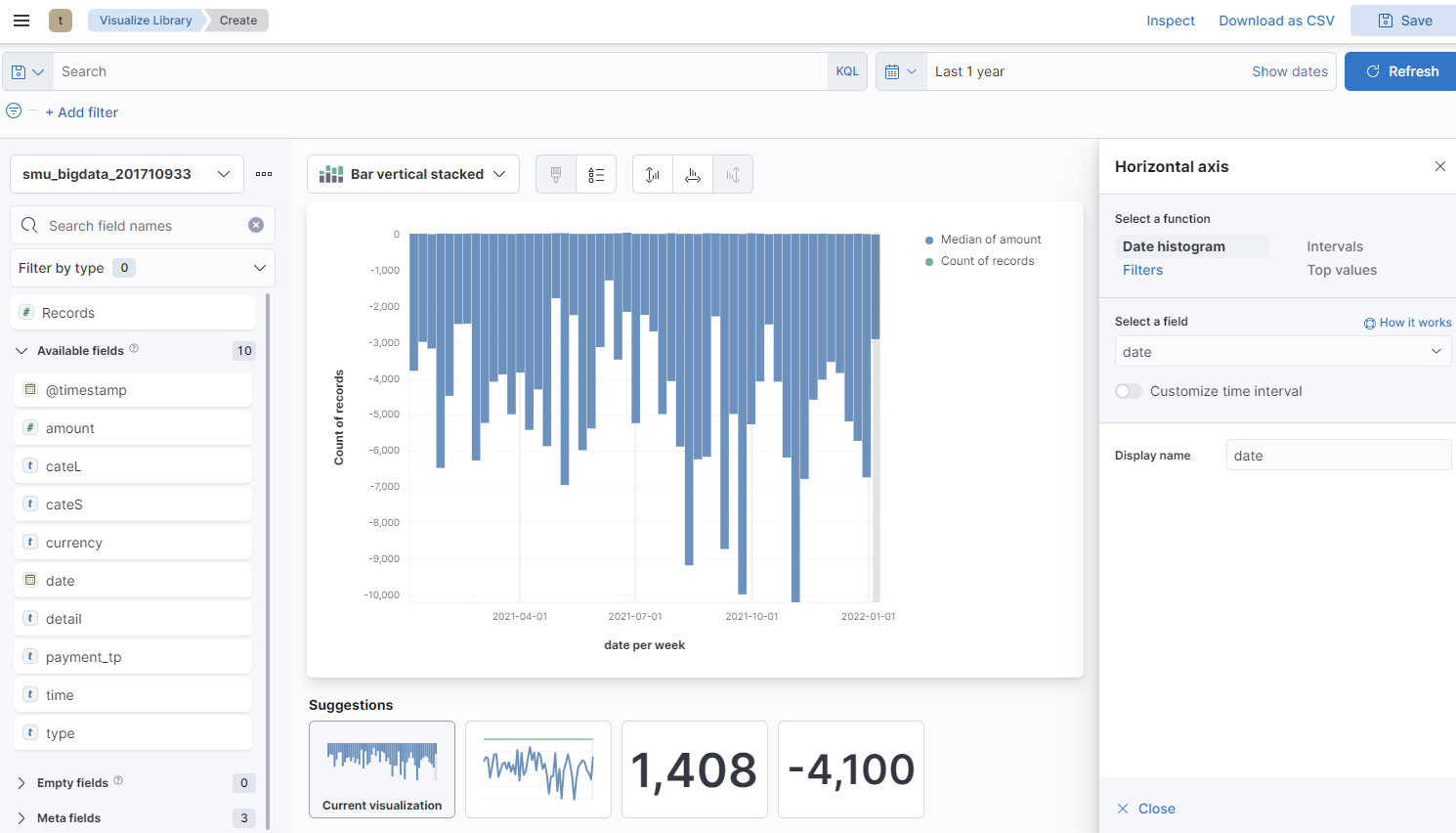The height and width of the screenshot is (833, 1456).
Task: Open the calendar date quick menu
Action: click(x=901, y=71)
